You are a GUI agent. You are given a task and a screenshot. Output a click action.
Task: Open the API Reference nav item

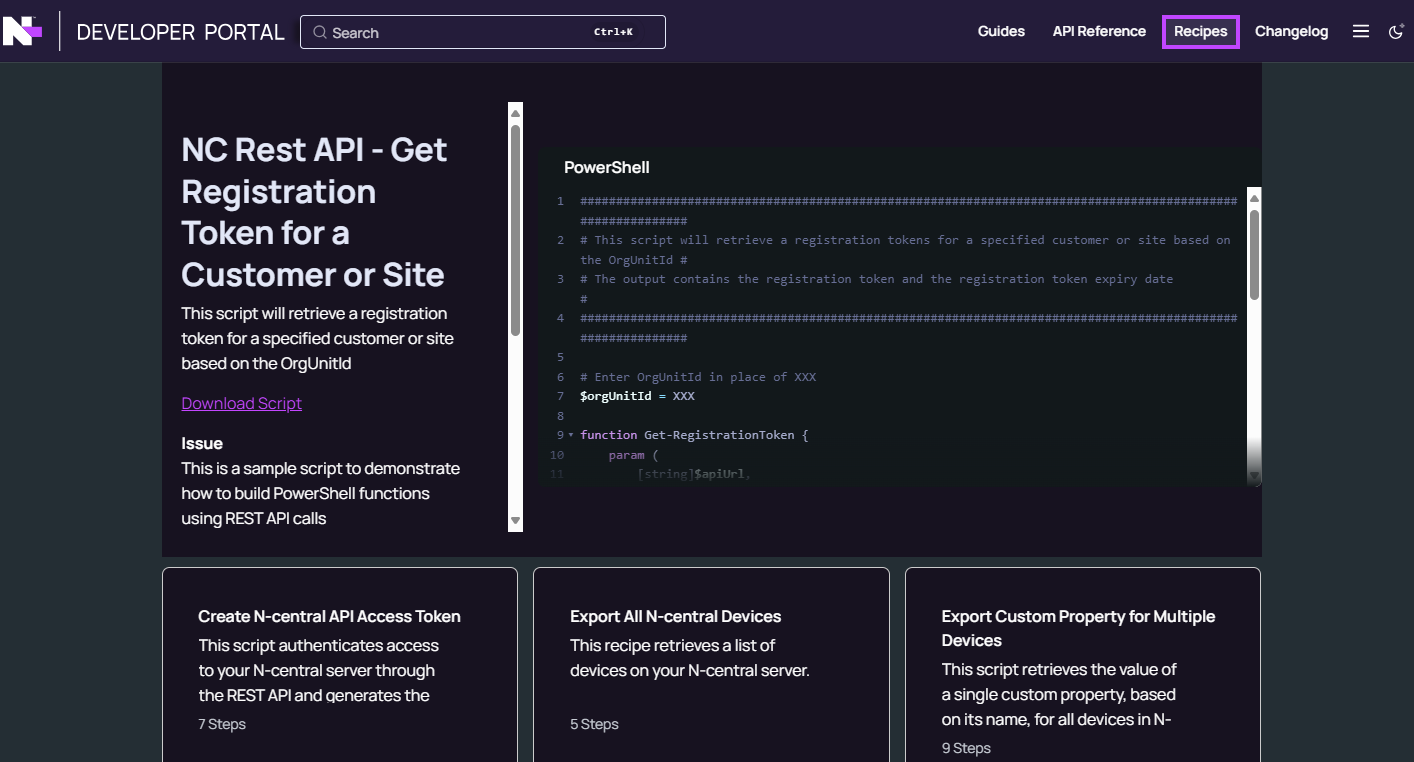[1099, 31]
